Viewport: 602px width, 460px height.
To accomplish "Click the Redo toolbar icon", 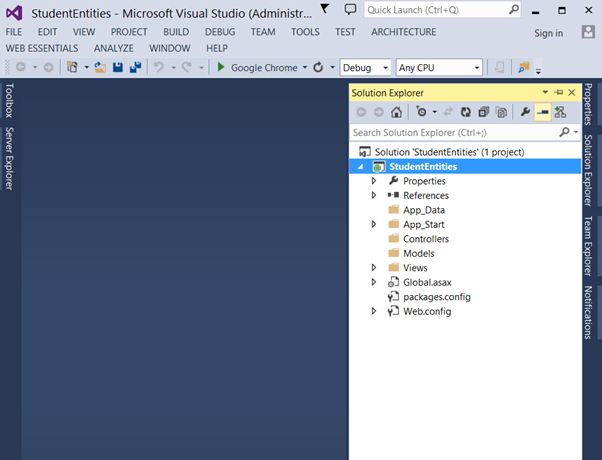I will click(187, 68).
